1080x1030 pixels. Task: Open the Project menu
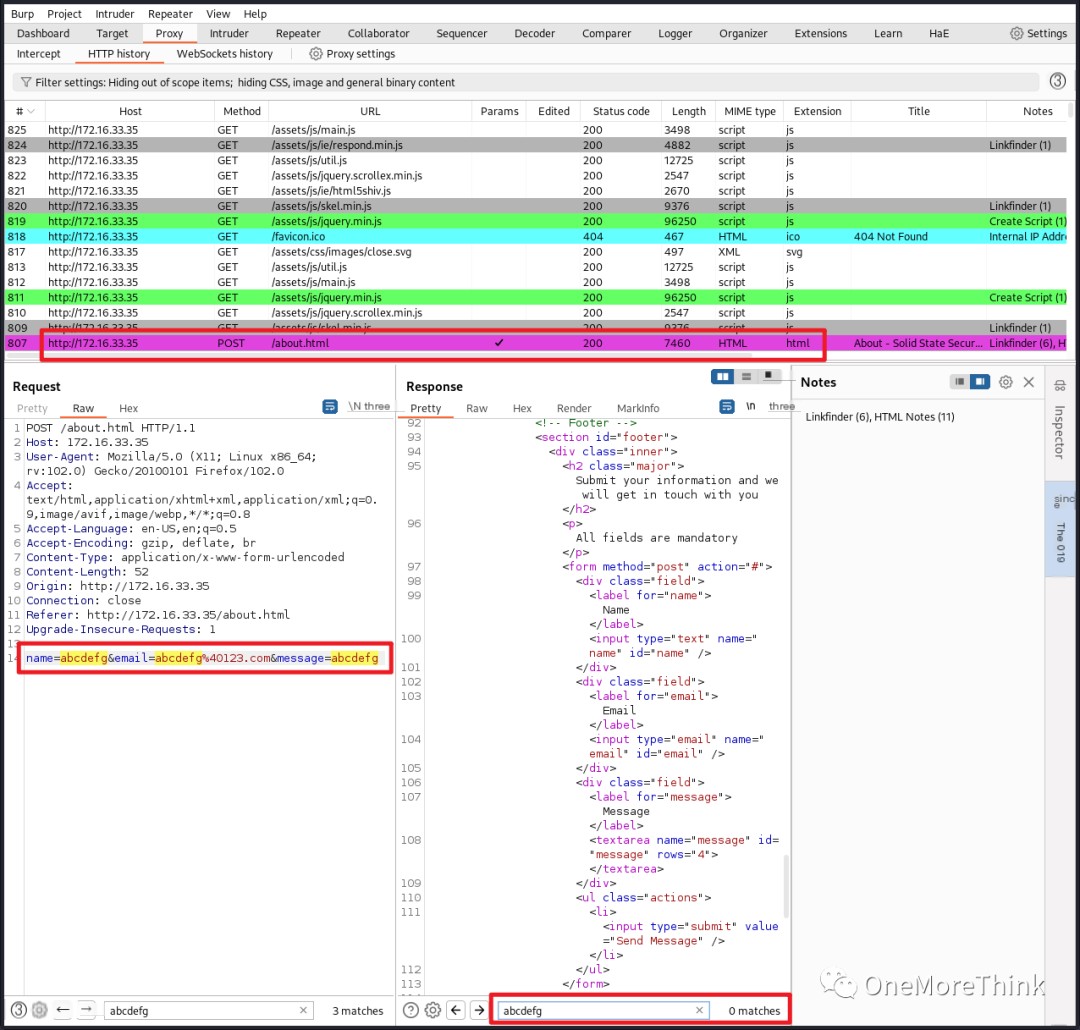pyautogui.click(x=64, y=14)
